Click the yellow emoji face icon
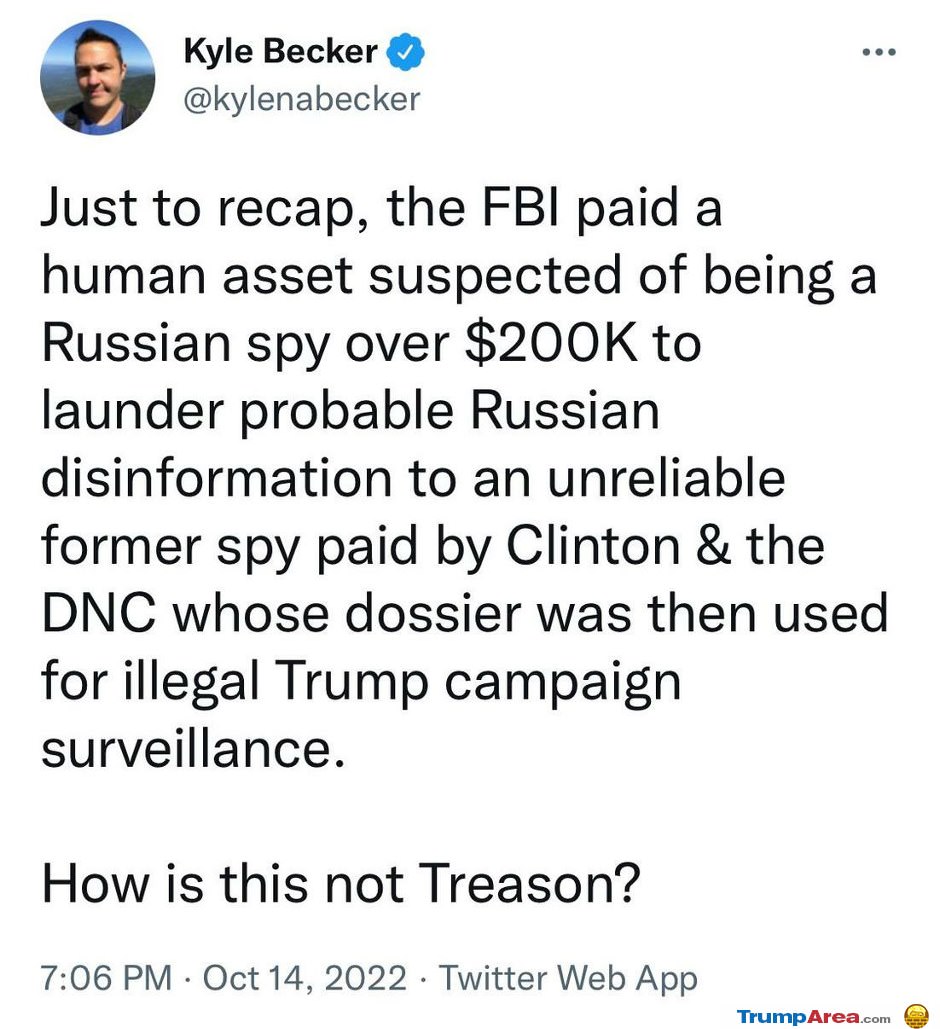The width and height of the screenshot is (940, 1029). click(x=916, y=1015)
